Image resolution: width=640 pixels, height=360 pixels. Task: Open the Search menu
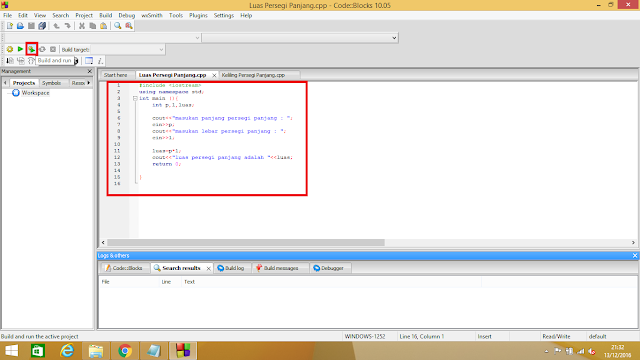[60, 16]
